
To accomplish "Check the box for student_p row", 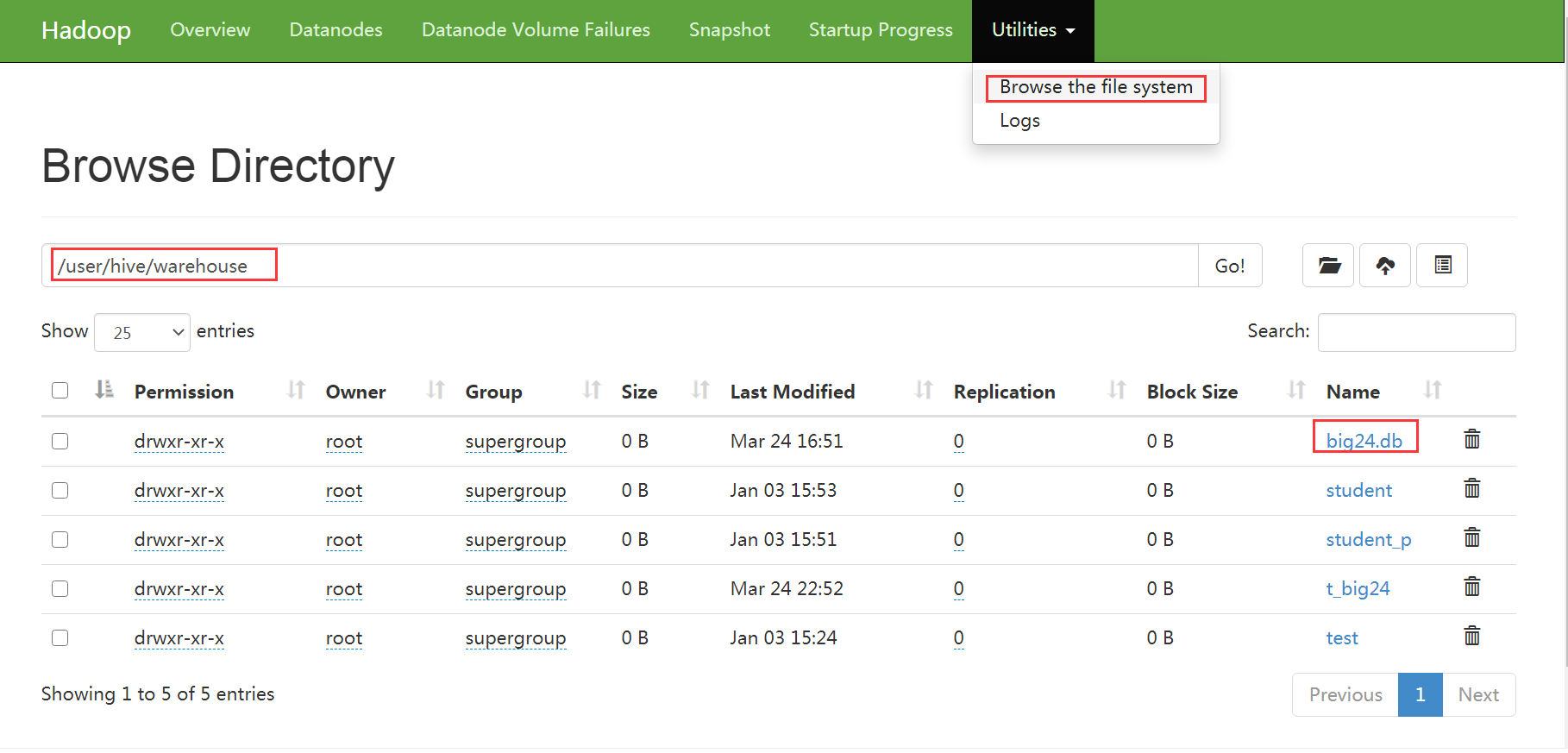I will pos(60,539).
